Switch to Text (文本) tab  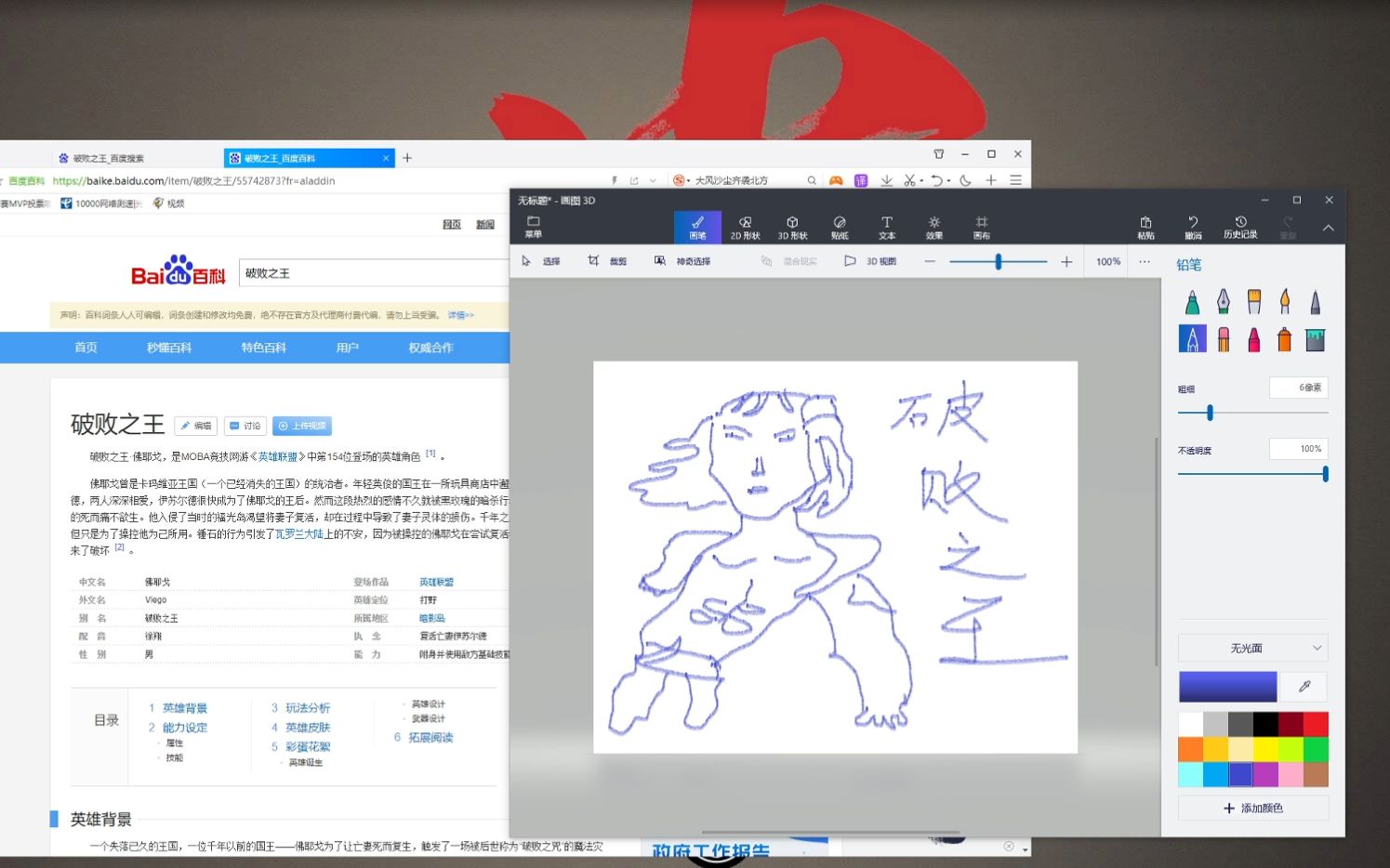coord(887,228)
